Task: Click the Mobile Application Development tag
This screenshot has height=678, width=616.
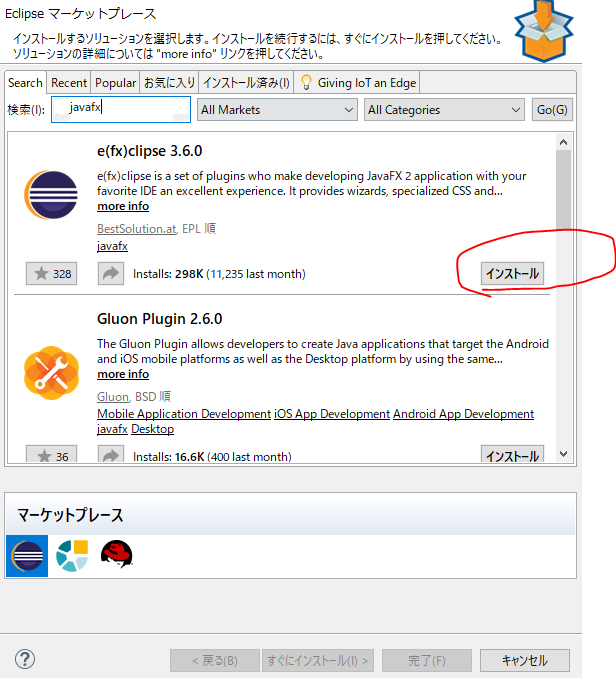Action: point(184,414)
